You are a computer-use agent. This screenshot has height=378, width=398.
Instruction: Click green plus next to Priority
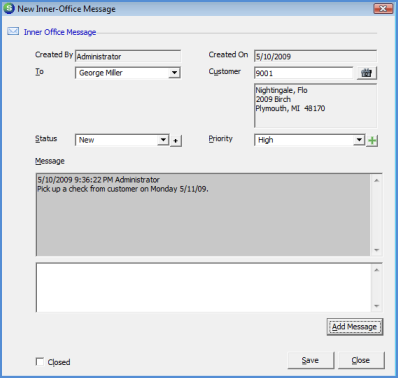(x=372, y=141)
